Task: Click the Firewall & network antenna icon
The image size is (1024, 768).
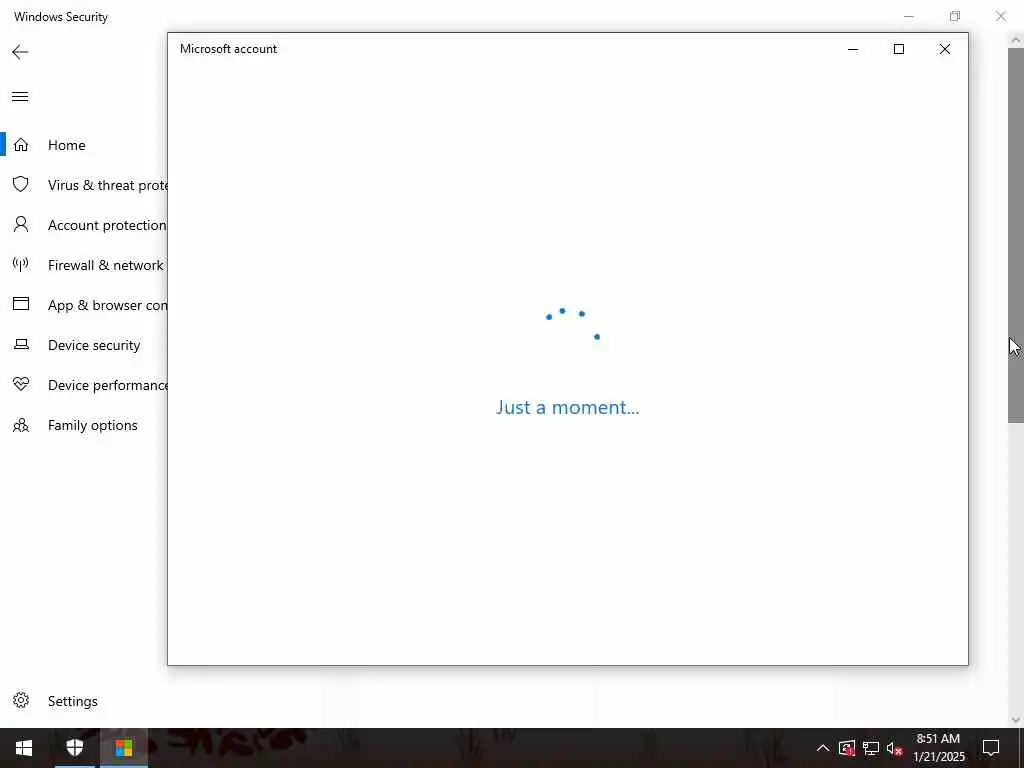Action: (21, 264)
